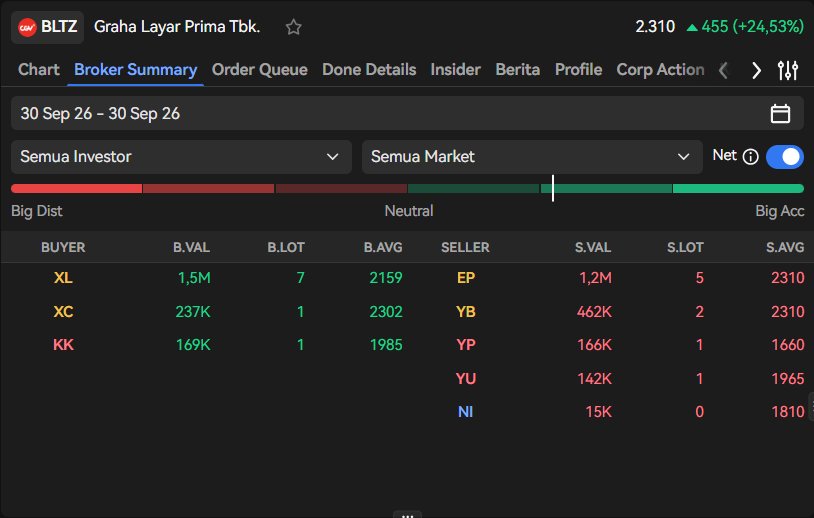Open the Profile tab
Viewport: 814px width, 518px height.
coord(578,70)
